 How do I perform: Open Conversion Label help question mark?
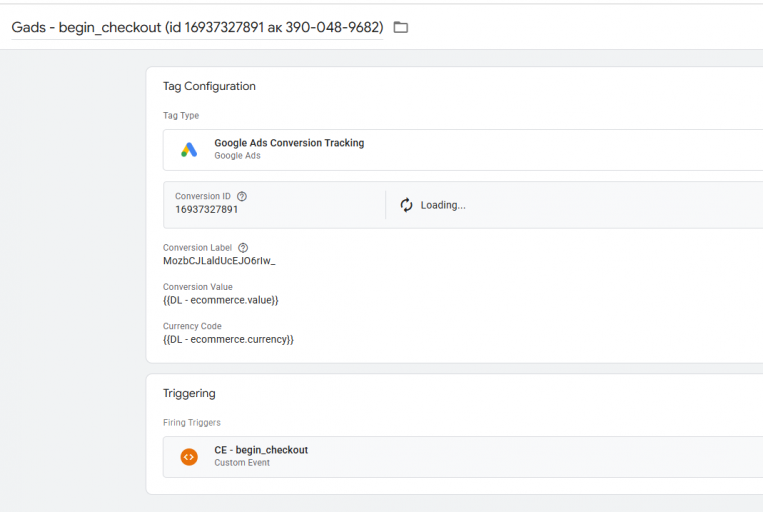tap(243, 248)
